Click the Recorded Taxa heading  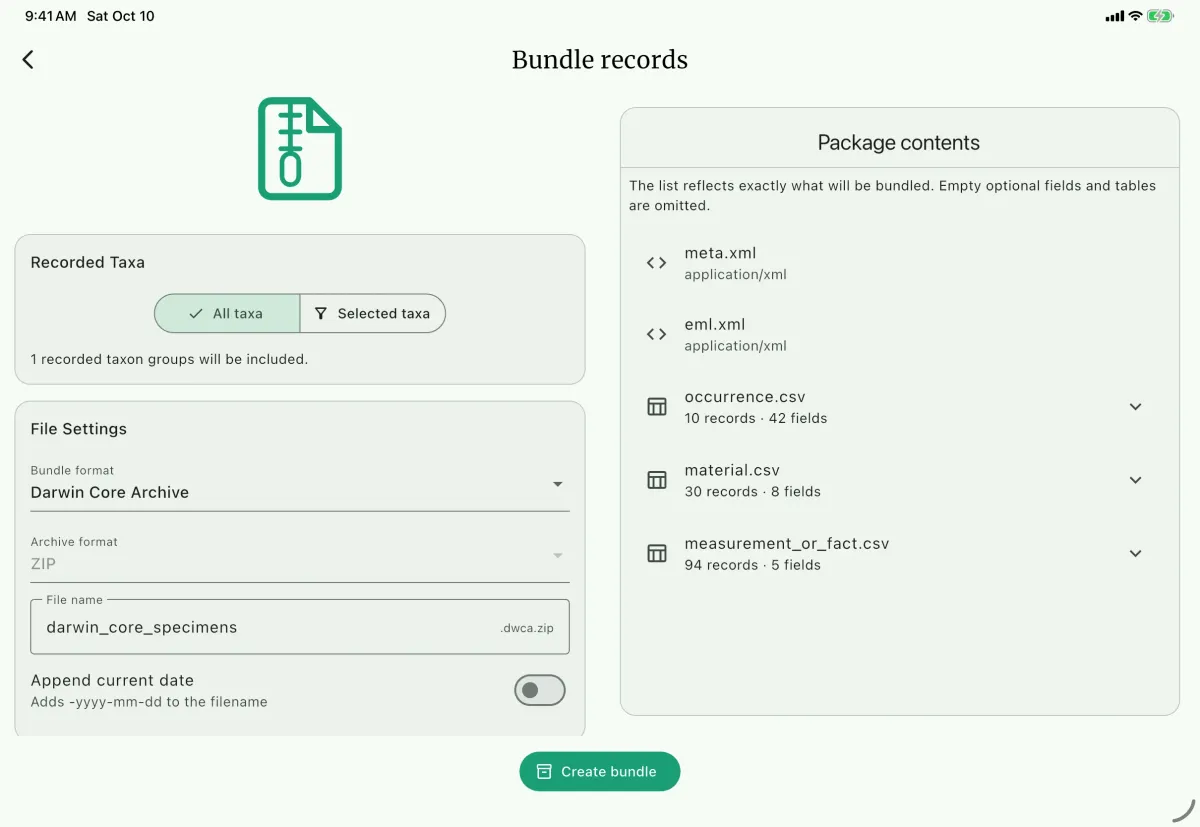[x=88, y=263]
